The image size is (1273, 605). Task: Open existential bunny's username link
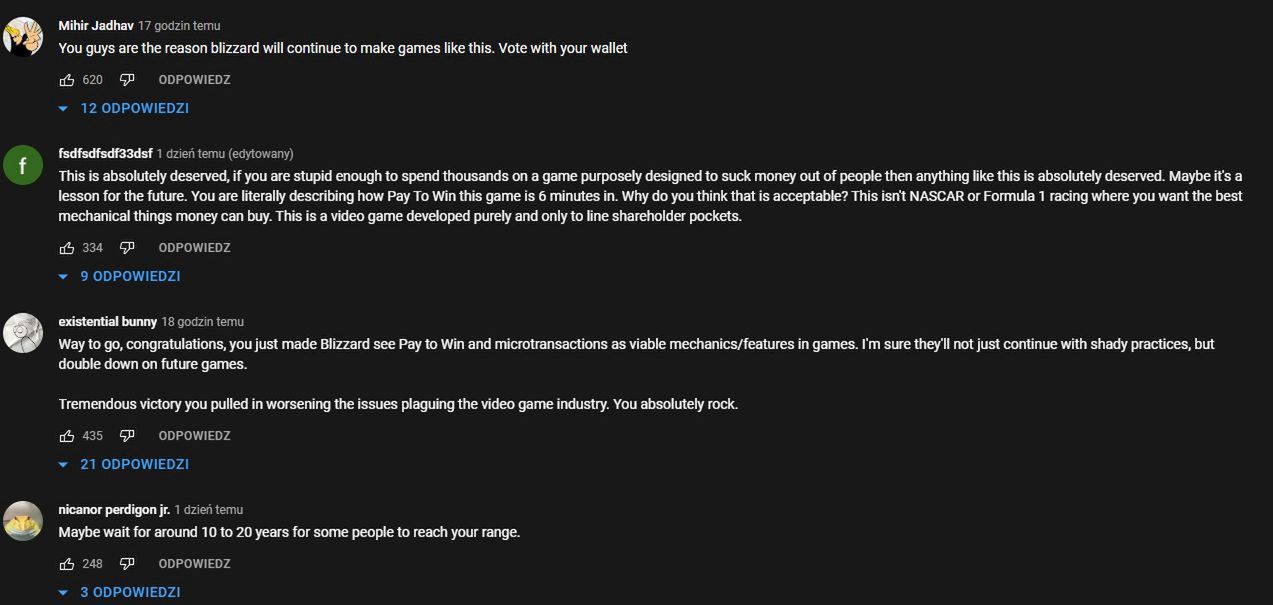107,322
